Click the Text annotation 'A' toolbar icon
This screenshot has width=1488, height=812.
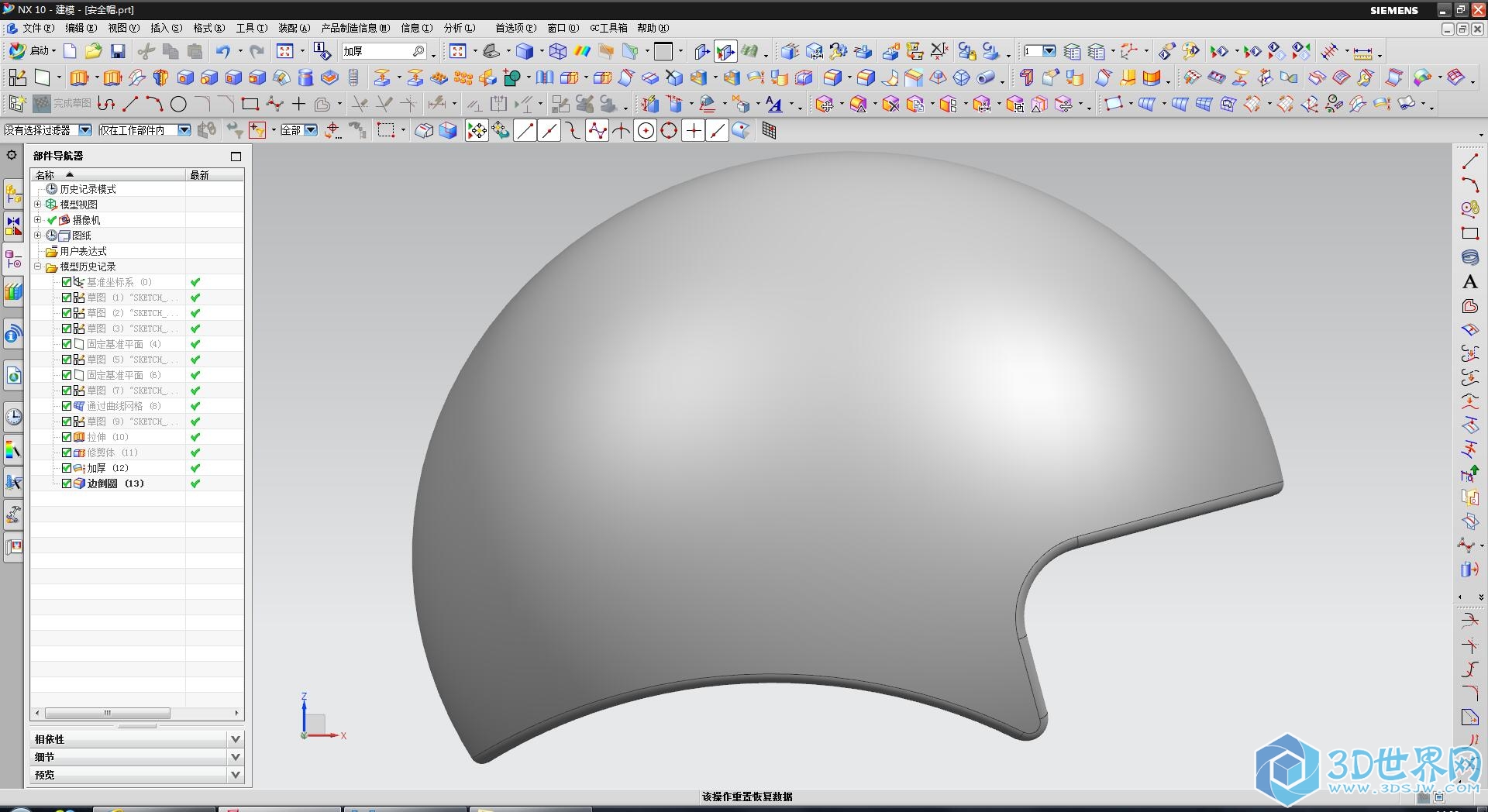pos(773,104)
